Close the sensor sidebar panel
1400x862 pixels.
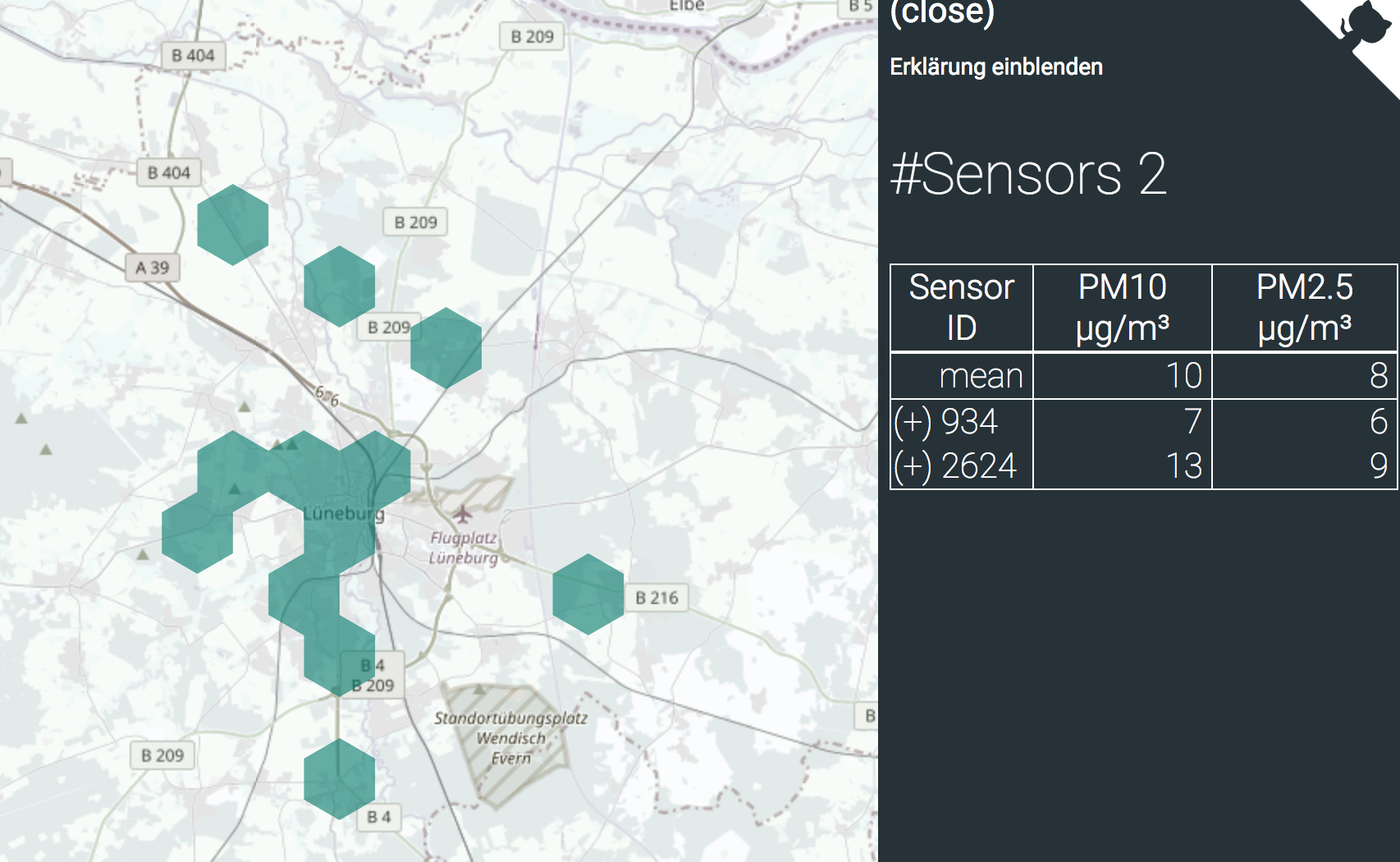pyautogui.click(x=942, y=14)
